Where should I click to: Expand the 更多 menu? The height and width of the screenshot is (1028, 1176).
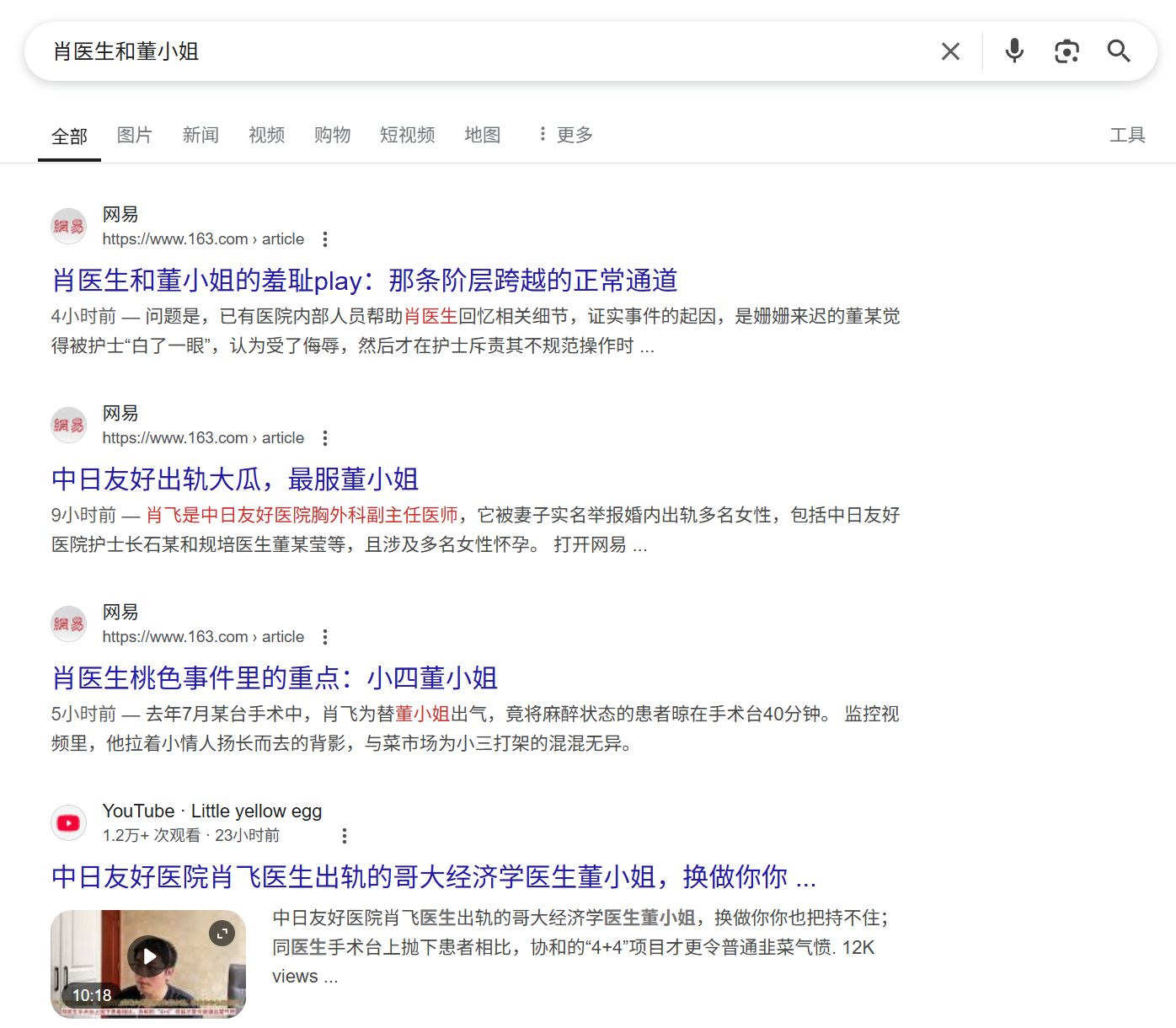coord(565,135)
